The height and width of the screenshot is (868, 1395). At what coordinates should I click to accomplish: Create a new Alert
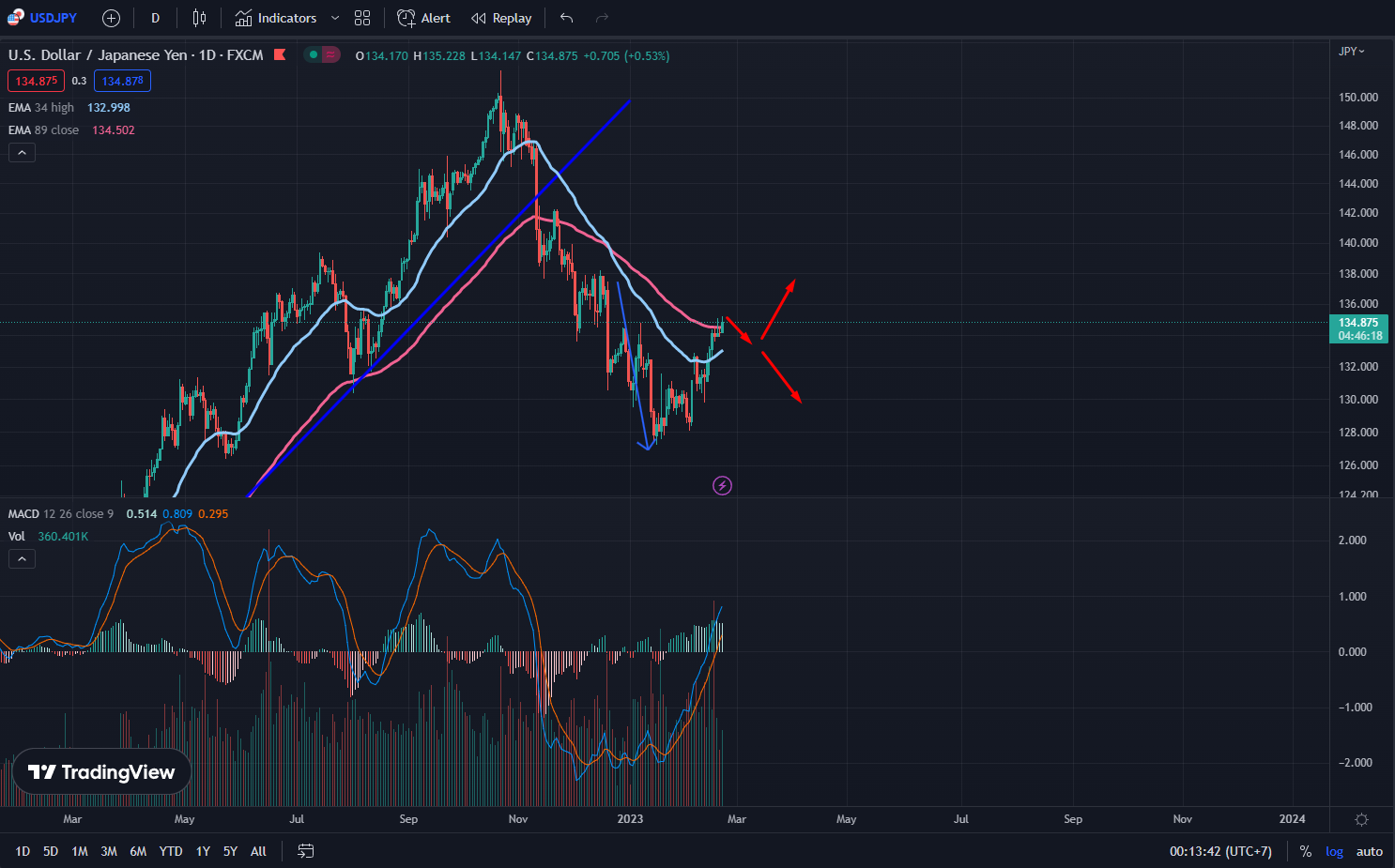[423, 18]
